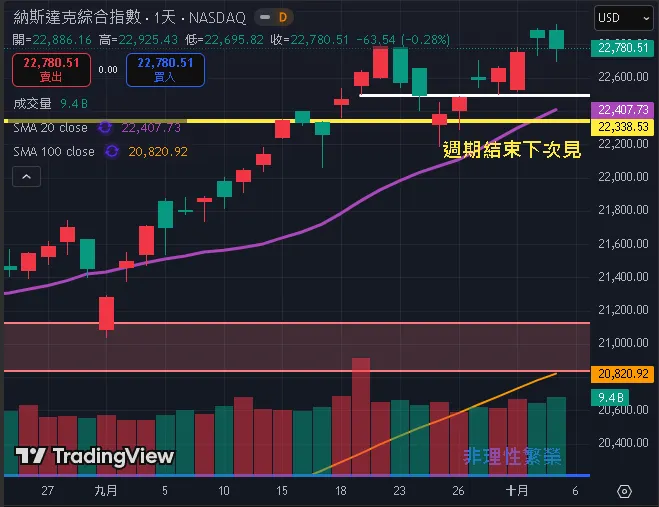This screenshot has height=507, width=659.
Task: Click the blue text 非理性繁榮
Action: pyautogui.click(x=512, y=457)
